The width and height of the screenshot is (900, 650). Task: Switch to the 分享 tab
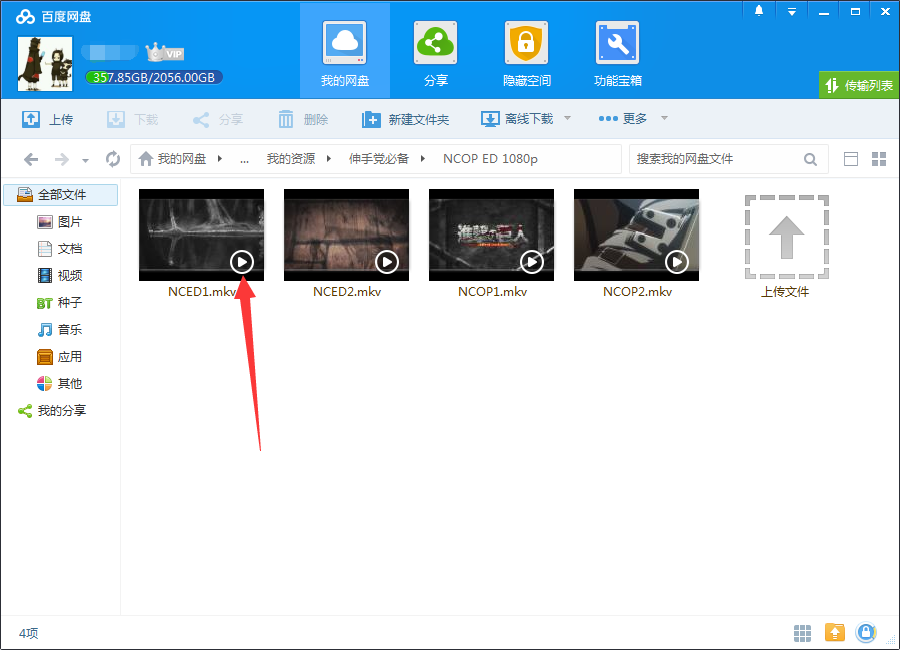(436, 53)
